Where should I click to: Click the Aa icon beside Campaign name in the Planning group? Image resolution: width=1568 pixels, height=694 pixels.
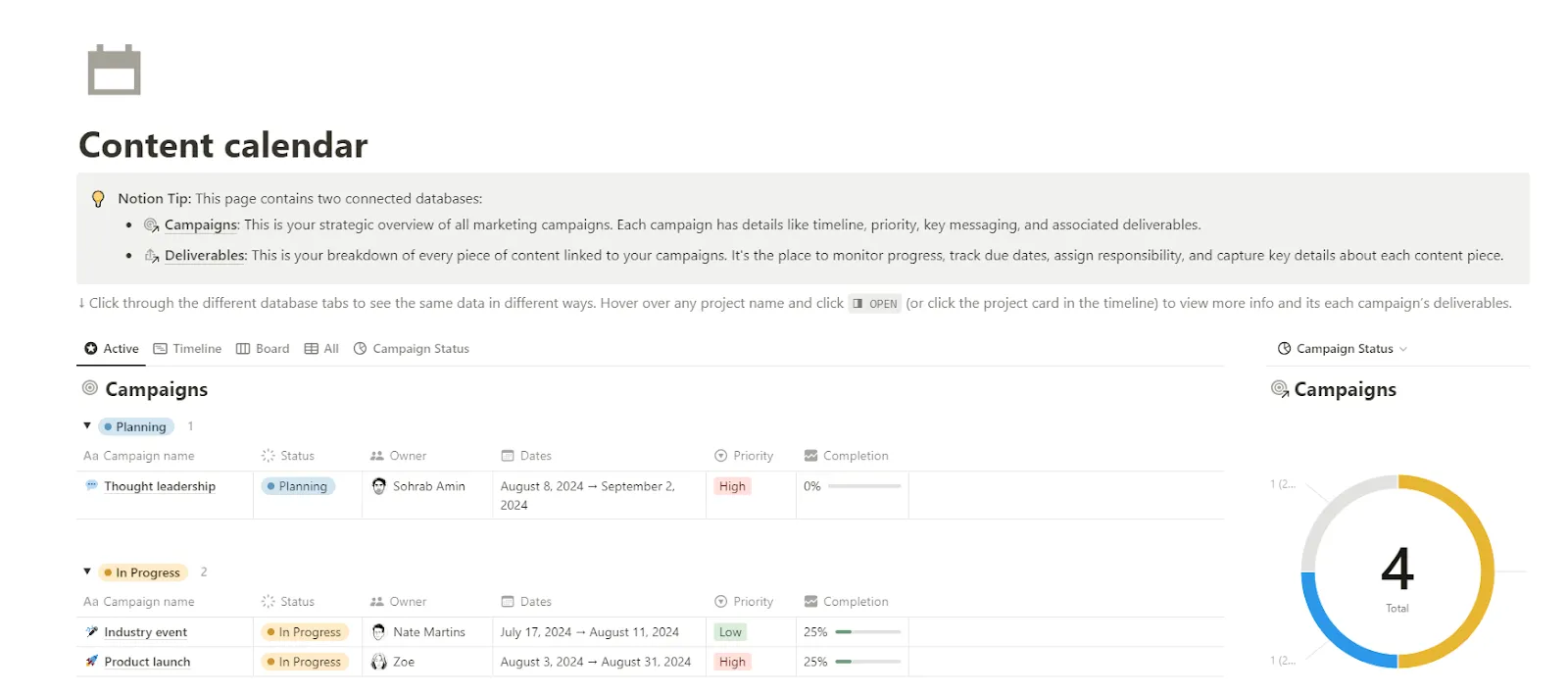pos(91,456)
